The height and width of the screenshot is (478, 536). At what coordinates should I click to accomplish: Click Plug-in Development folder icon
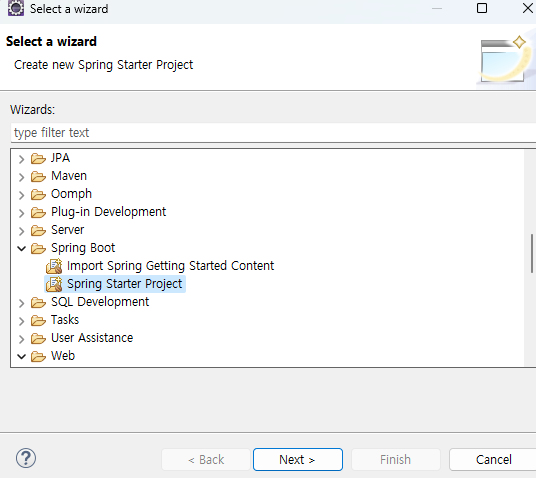tap(38, 213)
